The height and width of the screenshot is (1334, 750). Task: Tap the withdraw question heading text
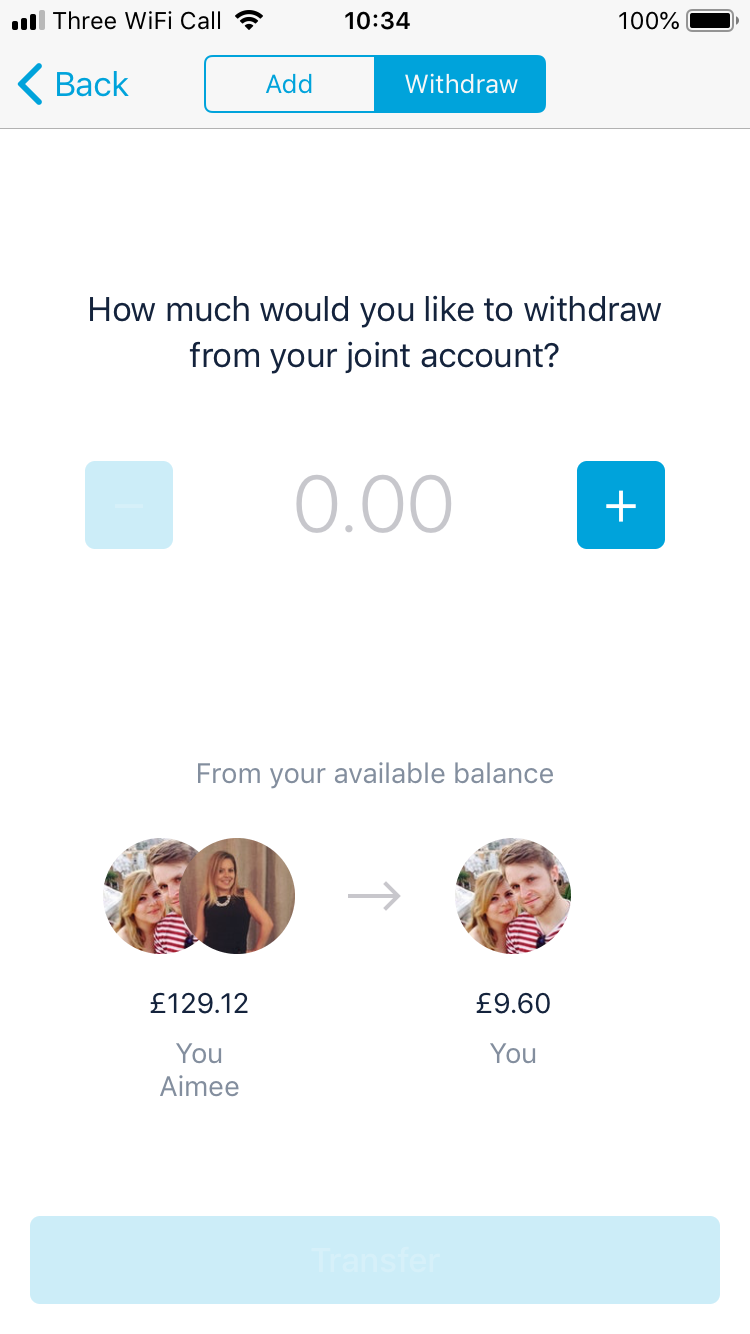tap(375, 332)
